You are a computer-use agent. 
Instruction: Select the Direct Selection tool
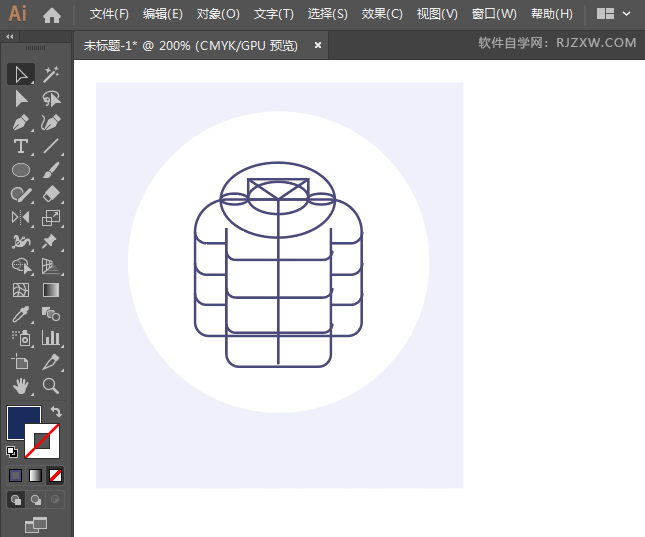(x=20, y=98)
